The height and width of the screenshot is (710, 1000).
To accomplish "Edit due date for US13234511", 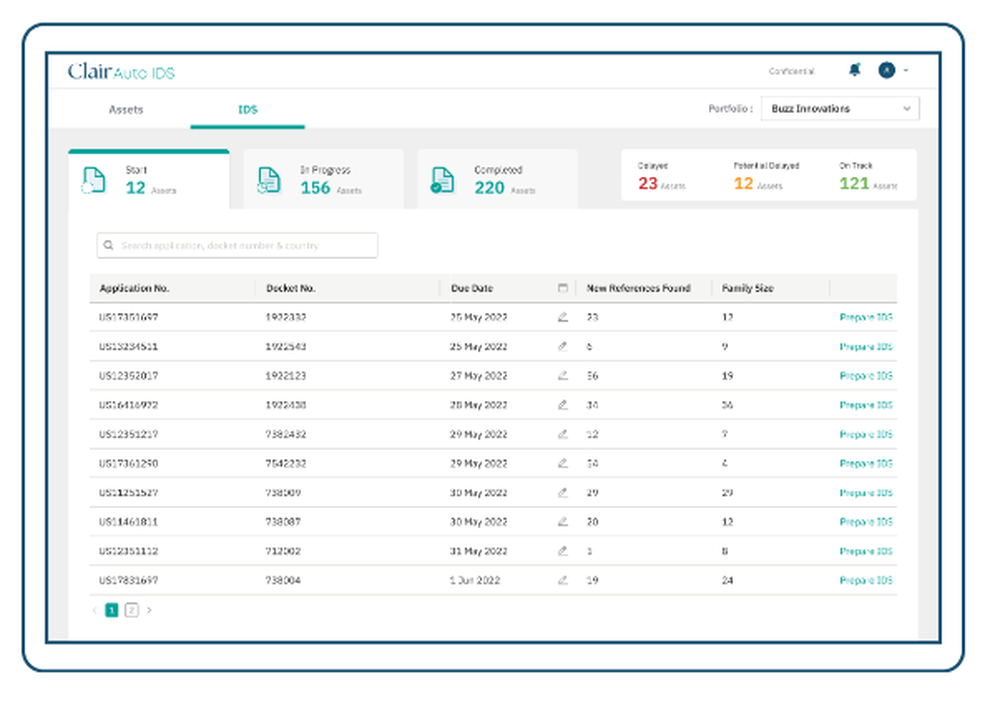I will click(562, 346).
